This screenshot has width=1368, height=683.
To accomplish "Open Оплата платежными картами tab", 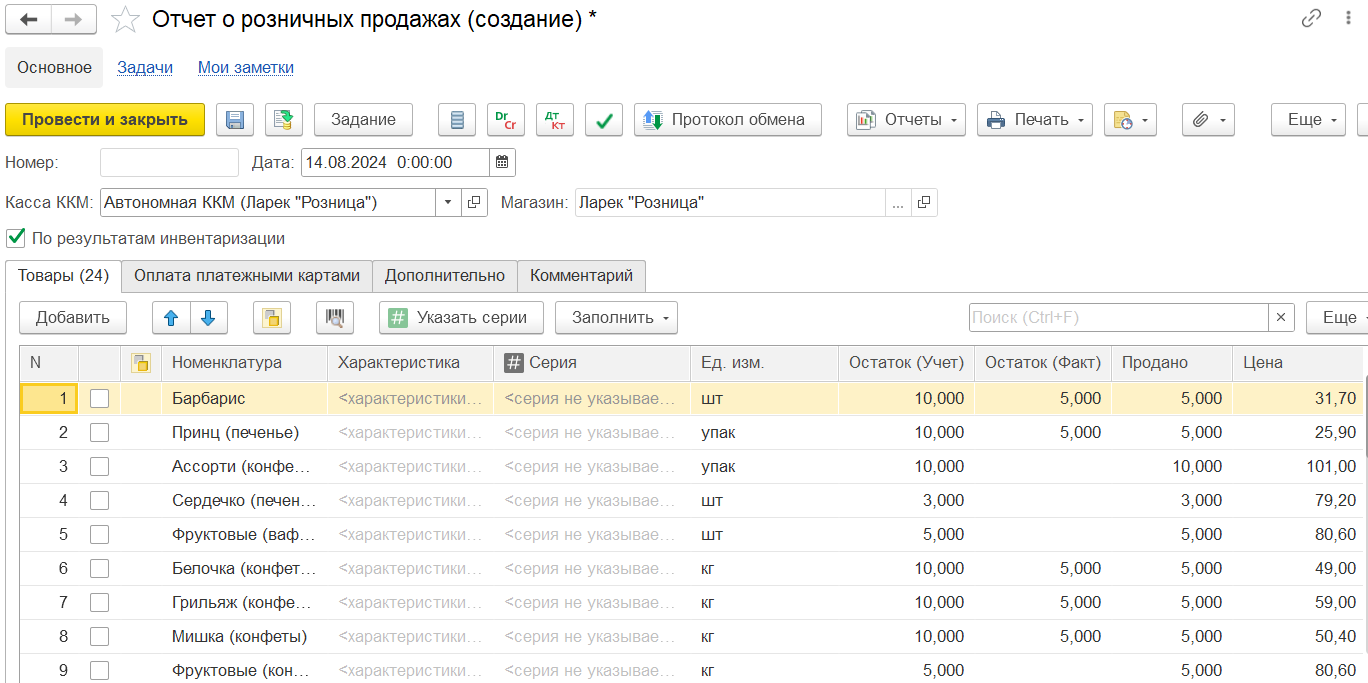I will (247, 276).
